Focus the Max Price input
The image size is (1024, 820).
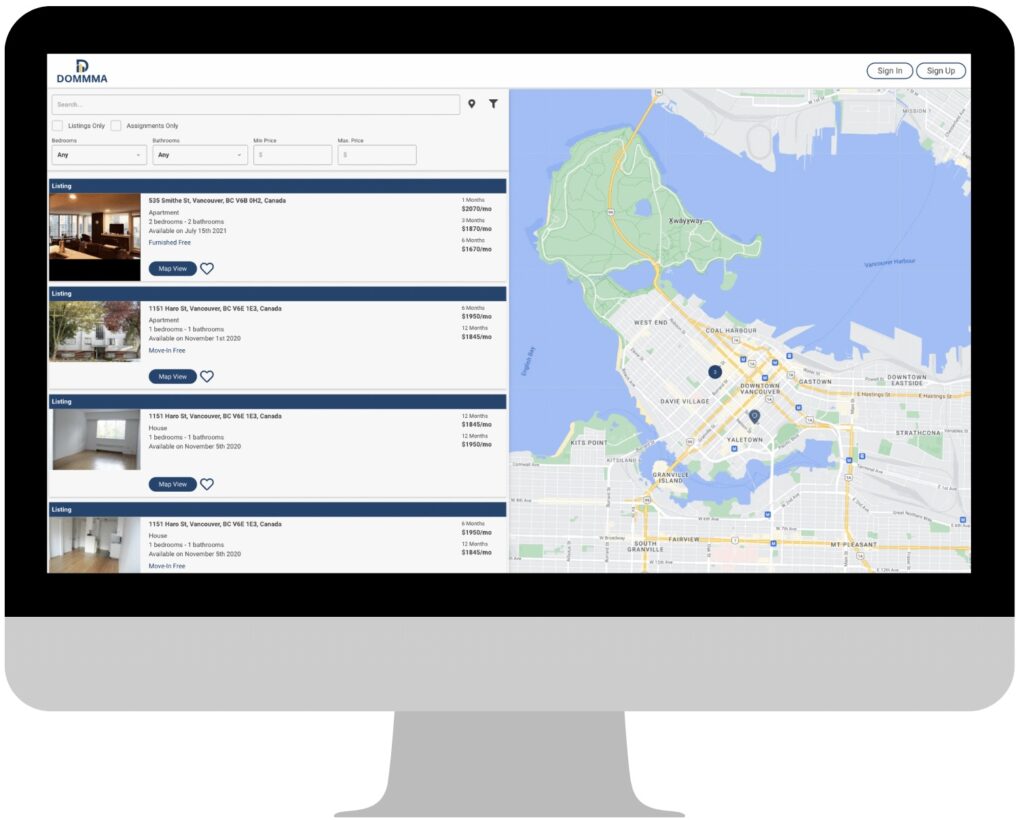pos(376,155)
